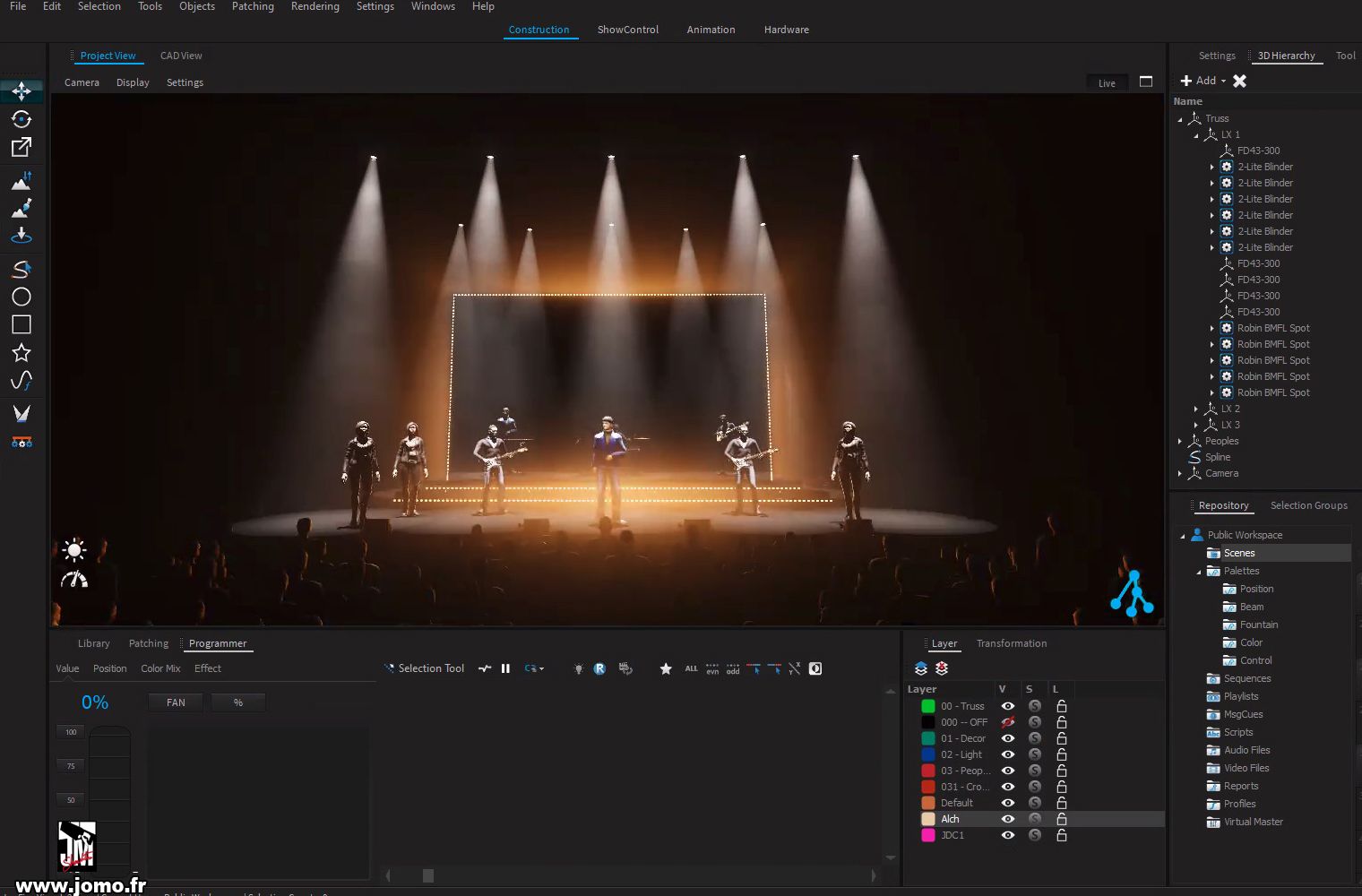Click the pause icon in Programmer toolbar
Viewport: 1362px width, 896px height.
click(x=505, y=668)
